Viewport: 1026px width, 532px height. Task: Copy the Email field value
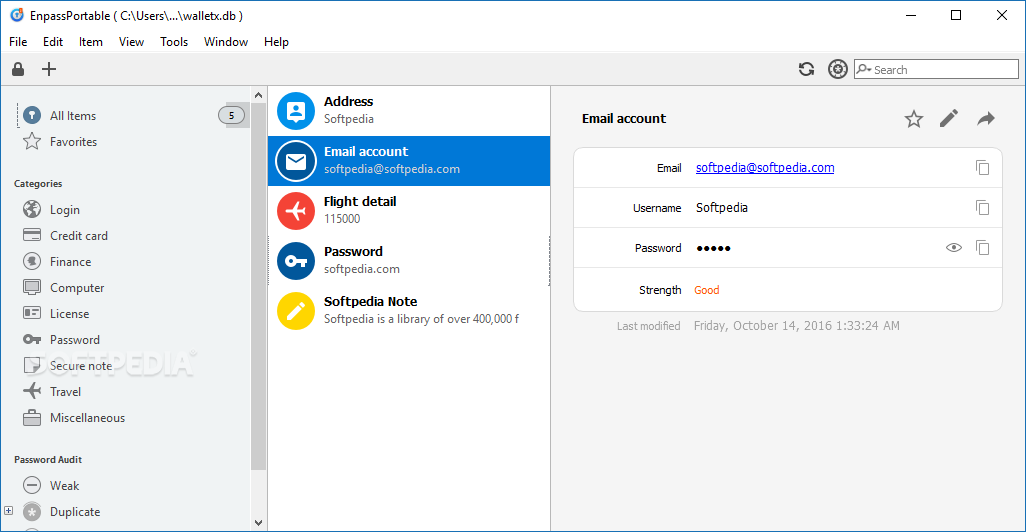coord(982,168)
